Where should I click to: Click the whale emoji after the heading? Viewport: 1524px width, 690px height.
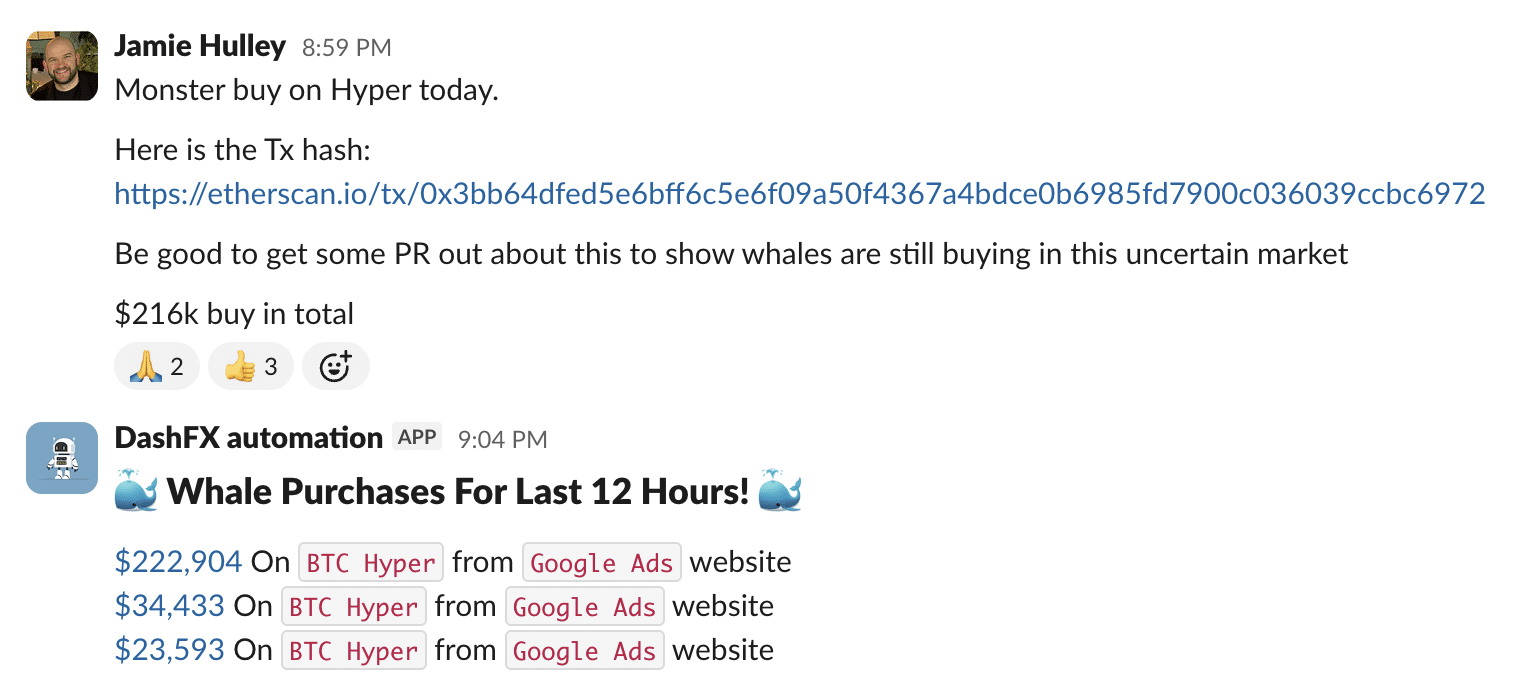(x=780, y=493)
